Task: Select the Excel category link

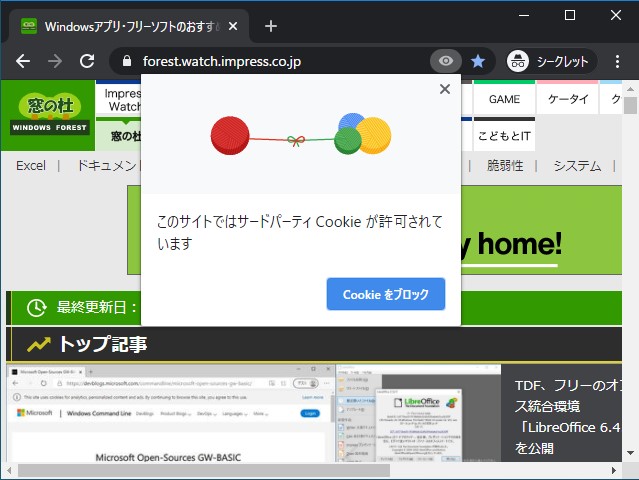Action: (x=31, y=166)
